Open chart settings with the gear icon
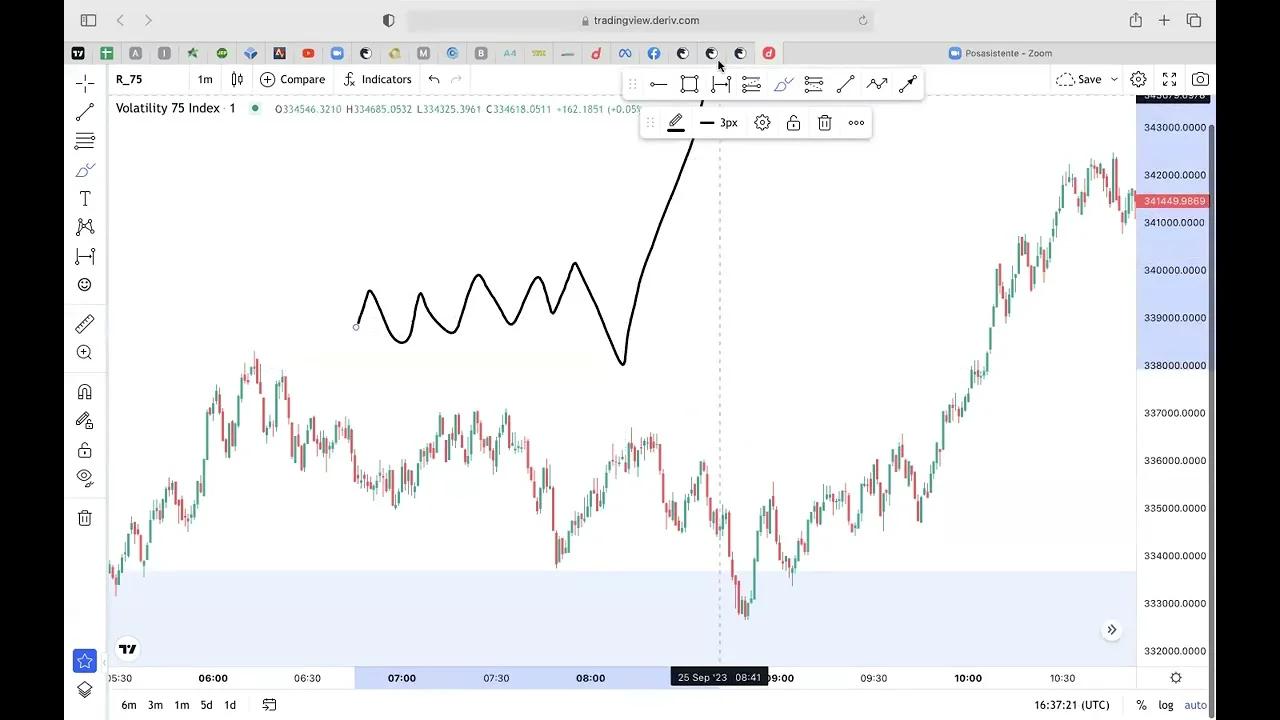Viewport: 1280px width, 720px height. pos(1138,78)
